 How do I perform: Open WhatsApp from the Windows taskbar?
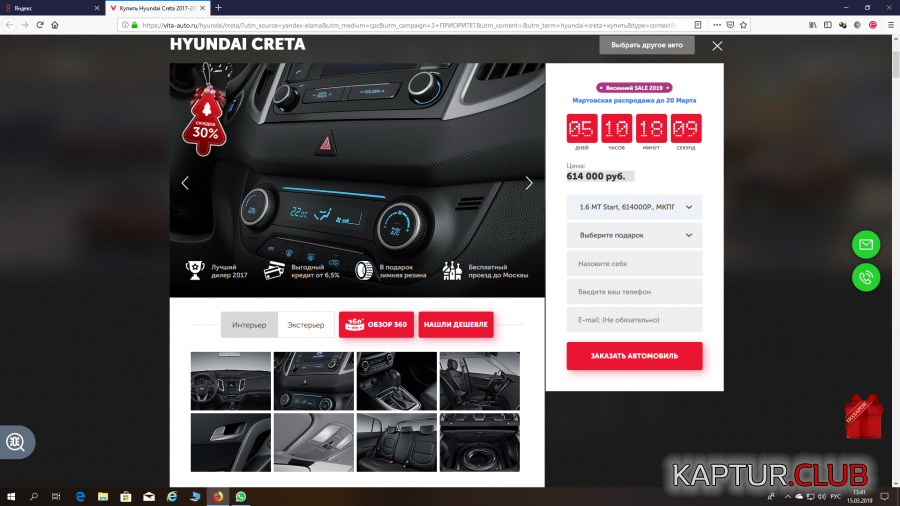(x=241, y=496)
